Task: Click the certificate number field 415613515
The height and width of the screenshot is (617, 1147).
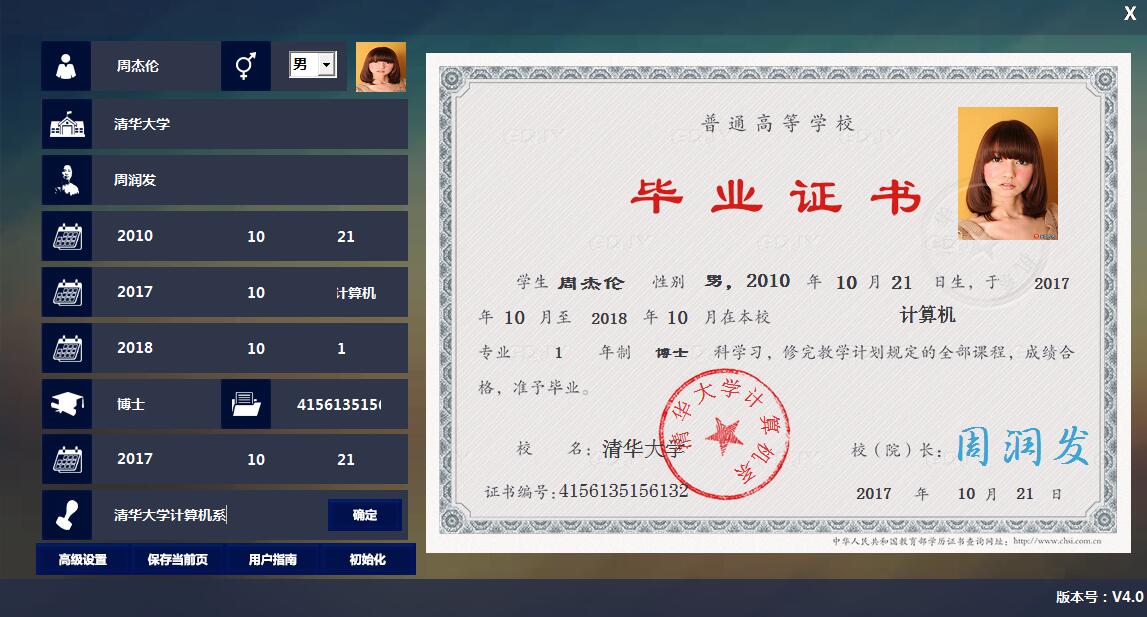Action: pyautogui.click(x=339, y=404)
